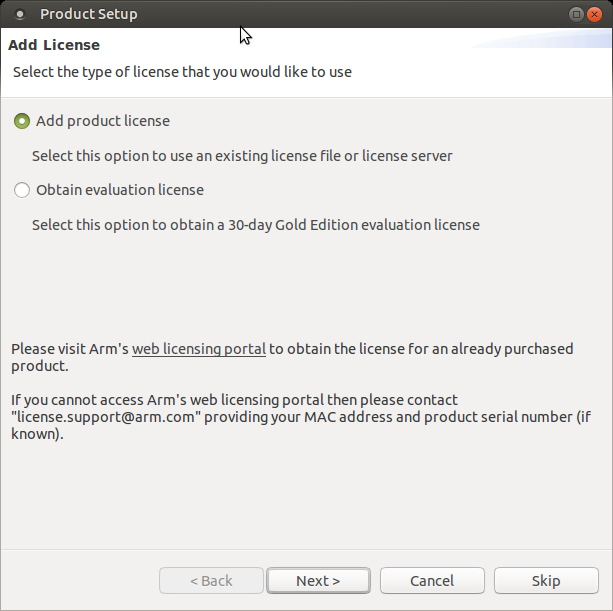Click the 'Add product license' label text
Screen dimensions: 613x611
[x=103, y=121]
